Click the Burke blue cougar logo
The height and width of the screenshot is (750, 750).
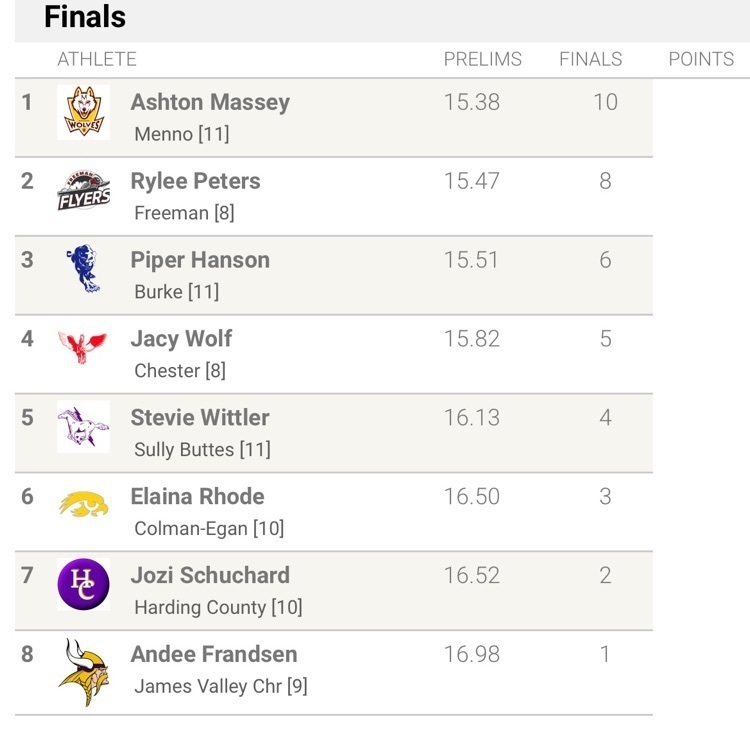click(x=83, y=269)
